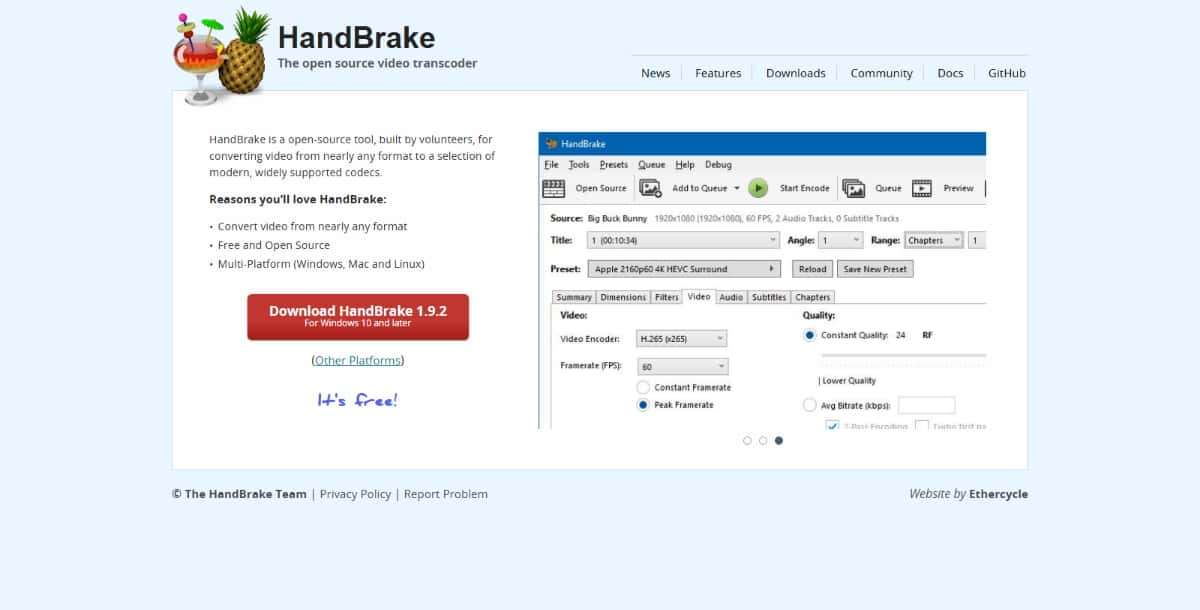Open the Features navigation link
Screen dimensions: 1200x610
[x=718, y=73]
